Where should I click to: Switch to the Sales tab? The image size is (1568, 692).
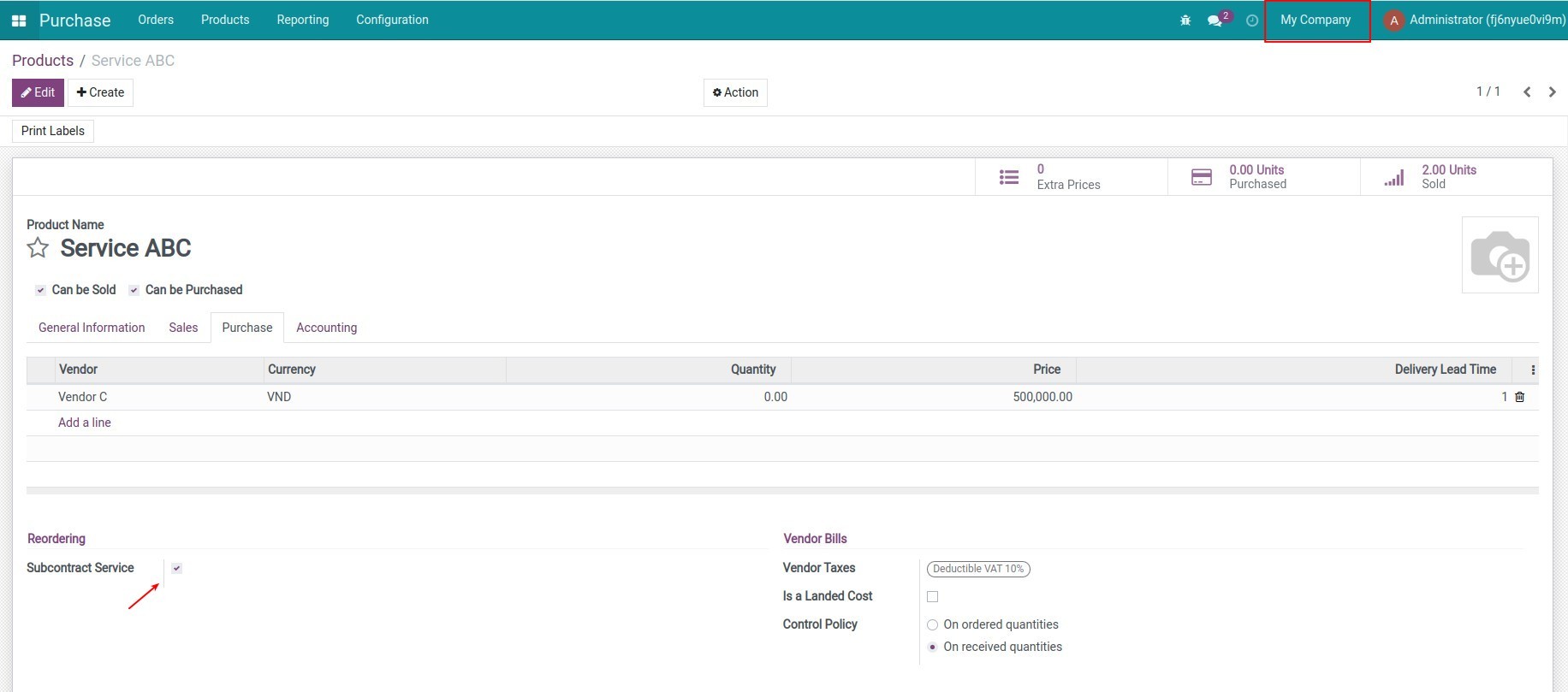(183, 328)
